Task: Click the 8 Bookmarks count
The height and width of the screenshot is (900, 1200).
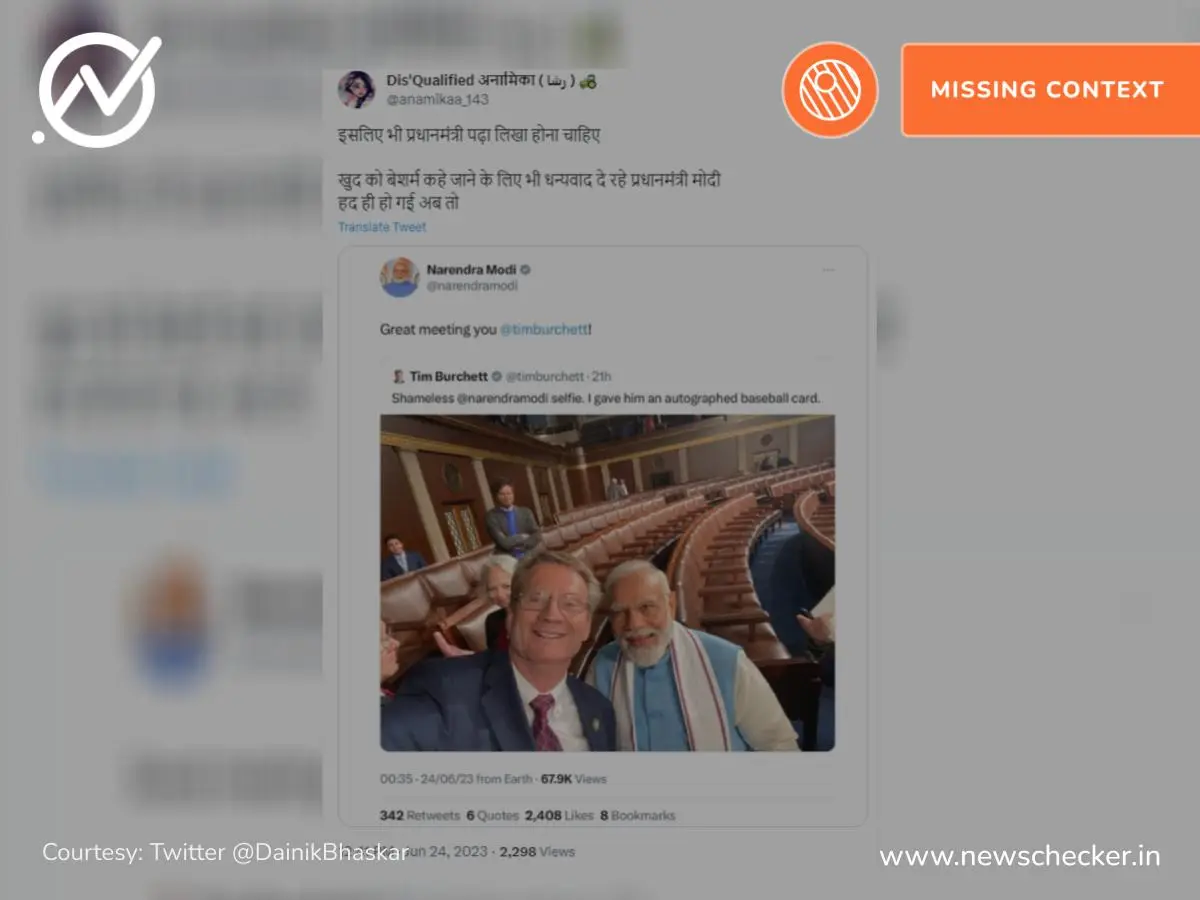Action: (637, 816)
